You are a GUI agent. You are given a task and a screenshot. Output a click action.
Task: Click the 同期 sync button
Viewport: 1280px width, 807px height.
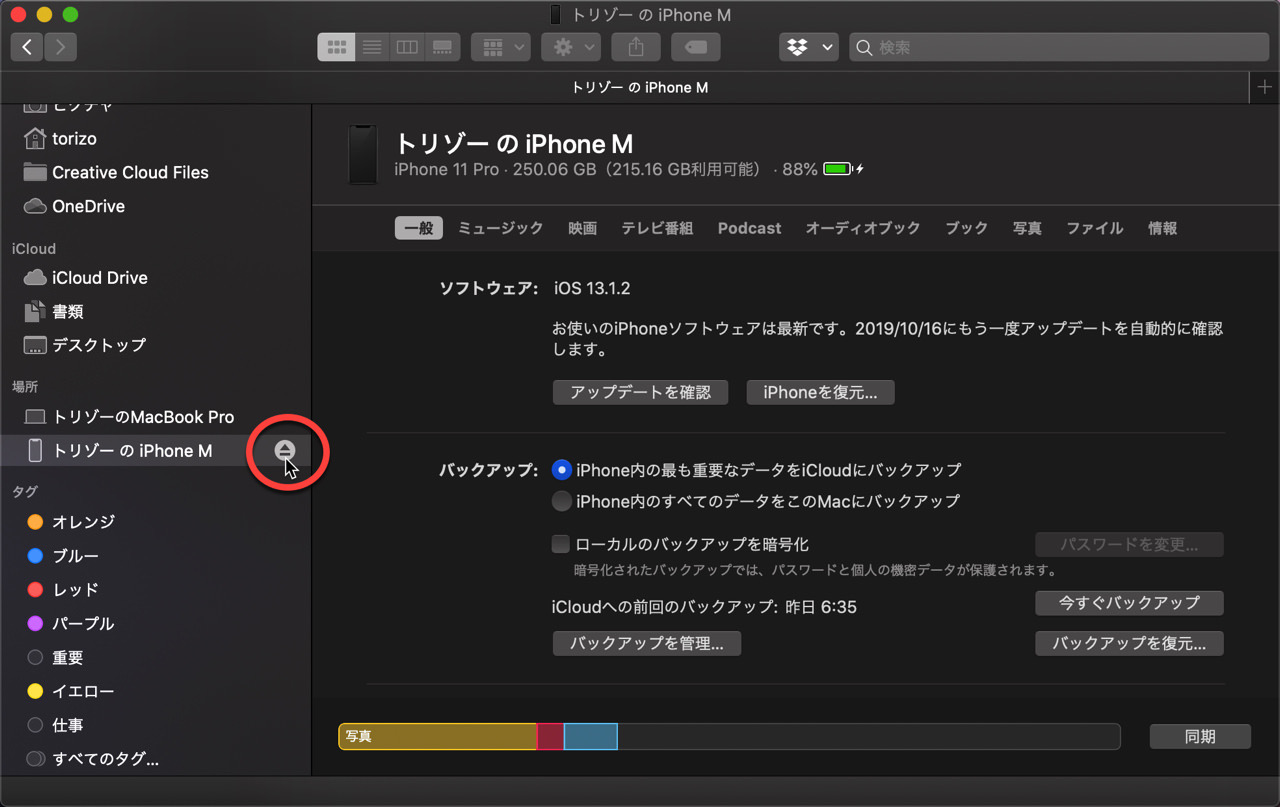click(1200, 736)
